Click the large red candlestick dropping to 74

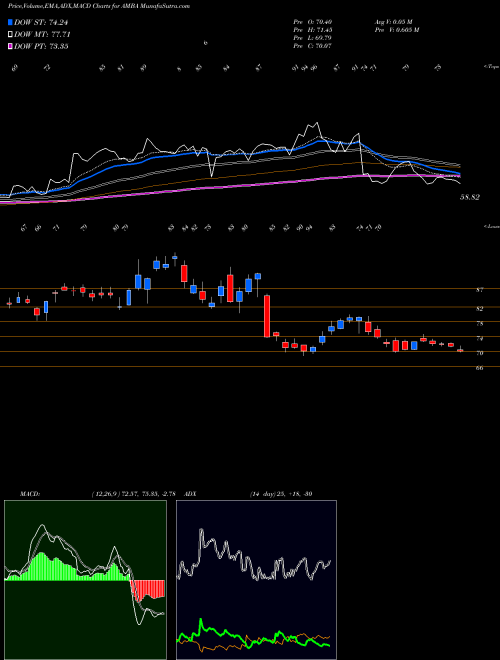point(267,316)
